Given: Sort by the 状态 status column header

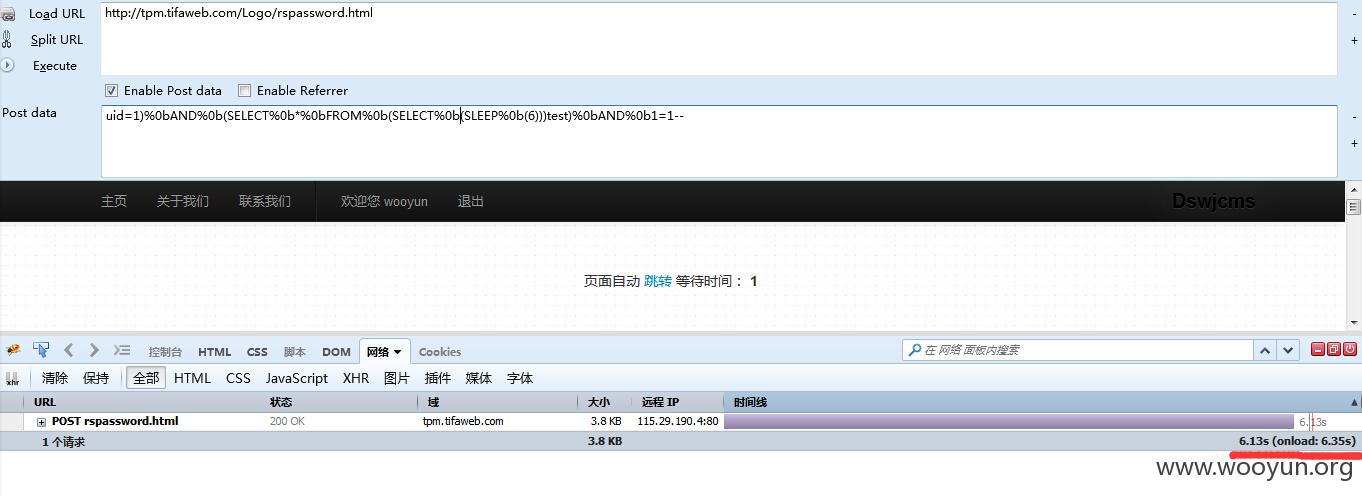Looking at the screenshot, I should [x=341, y=402].
